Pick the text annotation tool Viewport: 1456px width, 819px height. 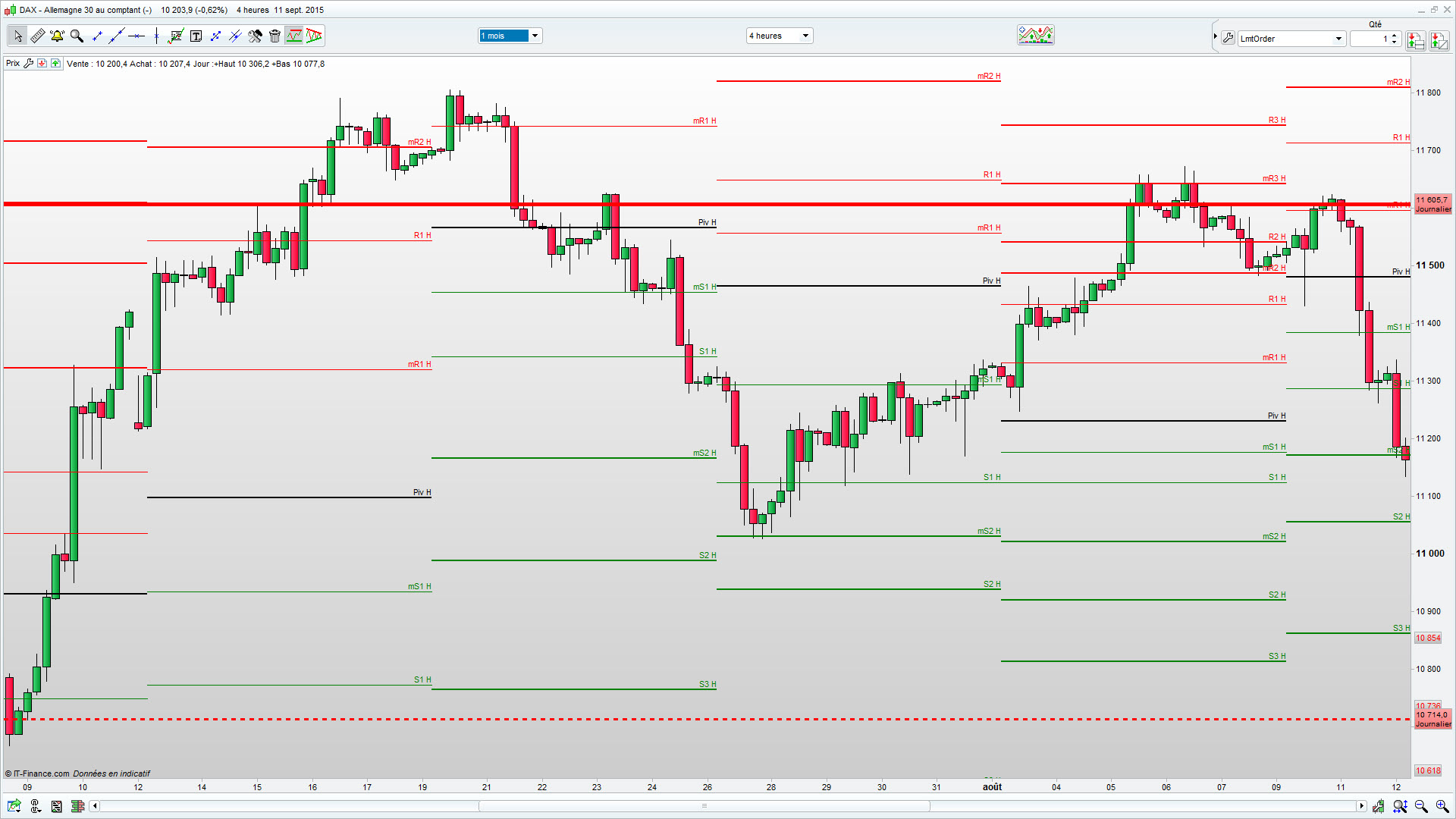click(196, 36)
